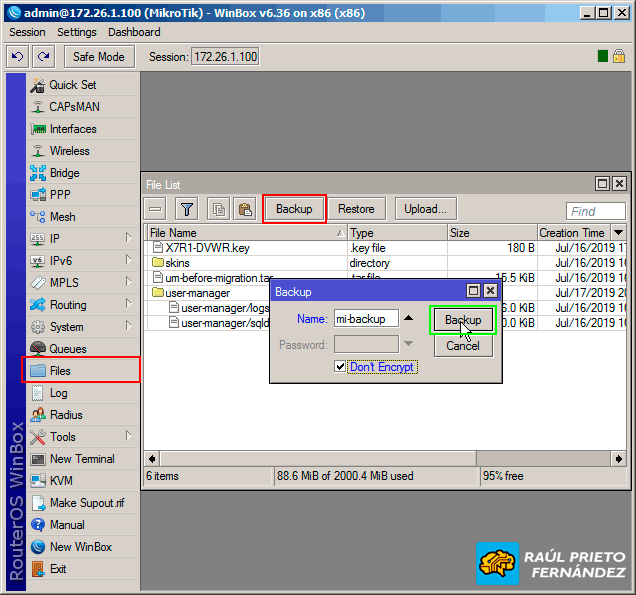Screen dimensions: 636x595
Task: Click the paste icon in File List toolbar
Action: [x=244, y=209]
